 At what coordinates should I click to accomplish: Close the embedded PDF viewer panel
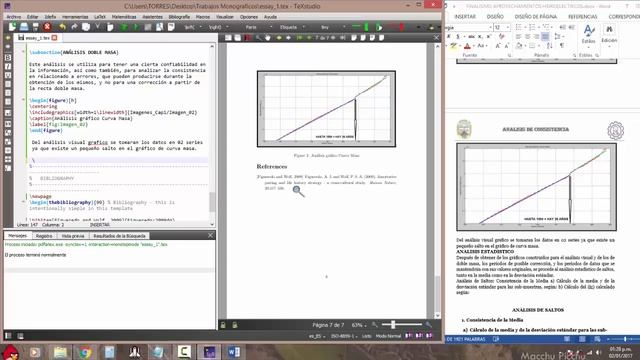coord(436,38)
